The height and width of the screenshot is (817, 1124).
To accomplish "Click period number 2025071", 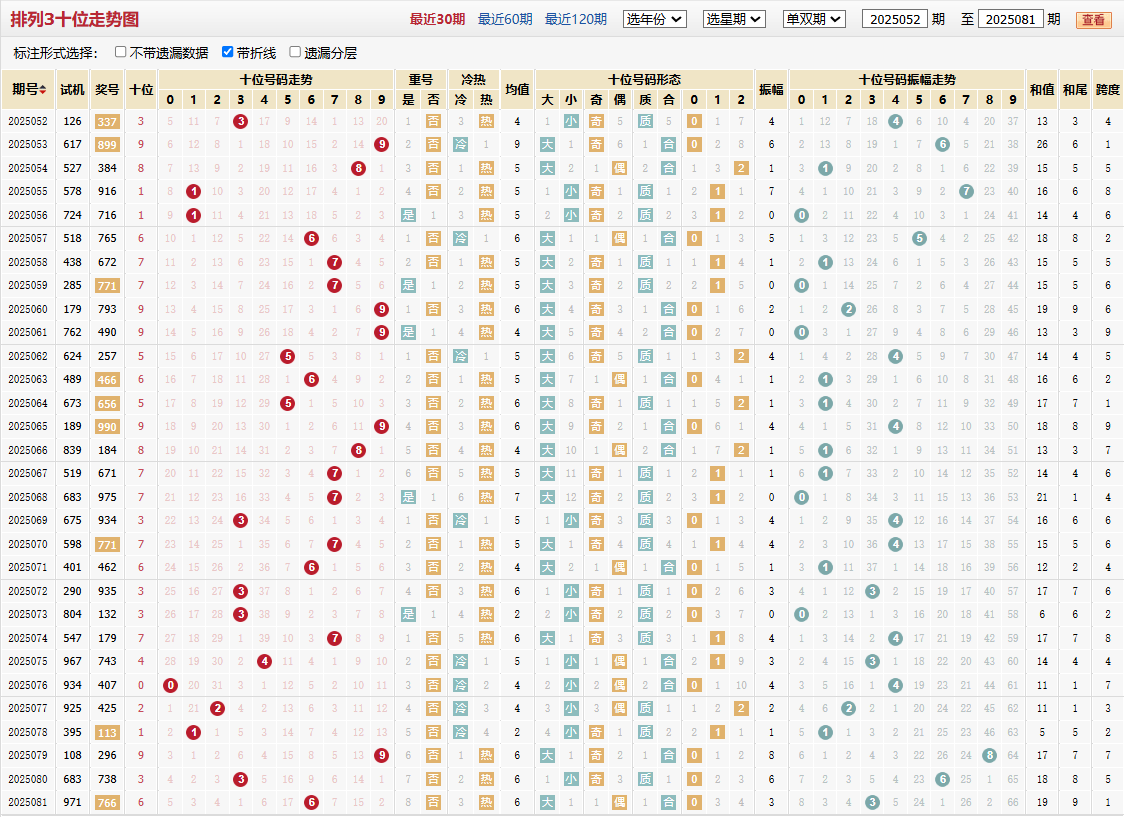I will click(28, 568).
